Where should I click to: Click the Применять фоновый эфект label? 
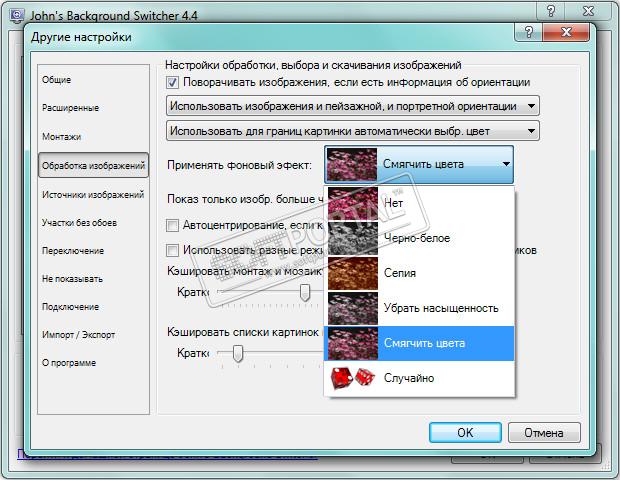239,165
